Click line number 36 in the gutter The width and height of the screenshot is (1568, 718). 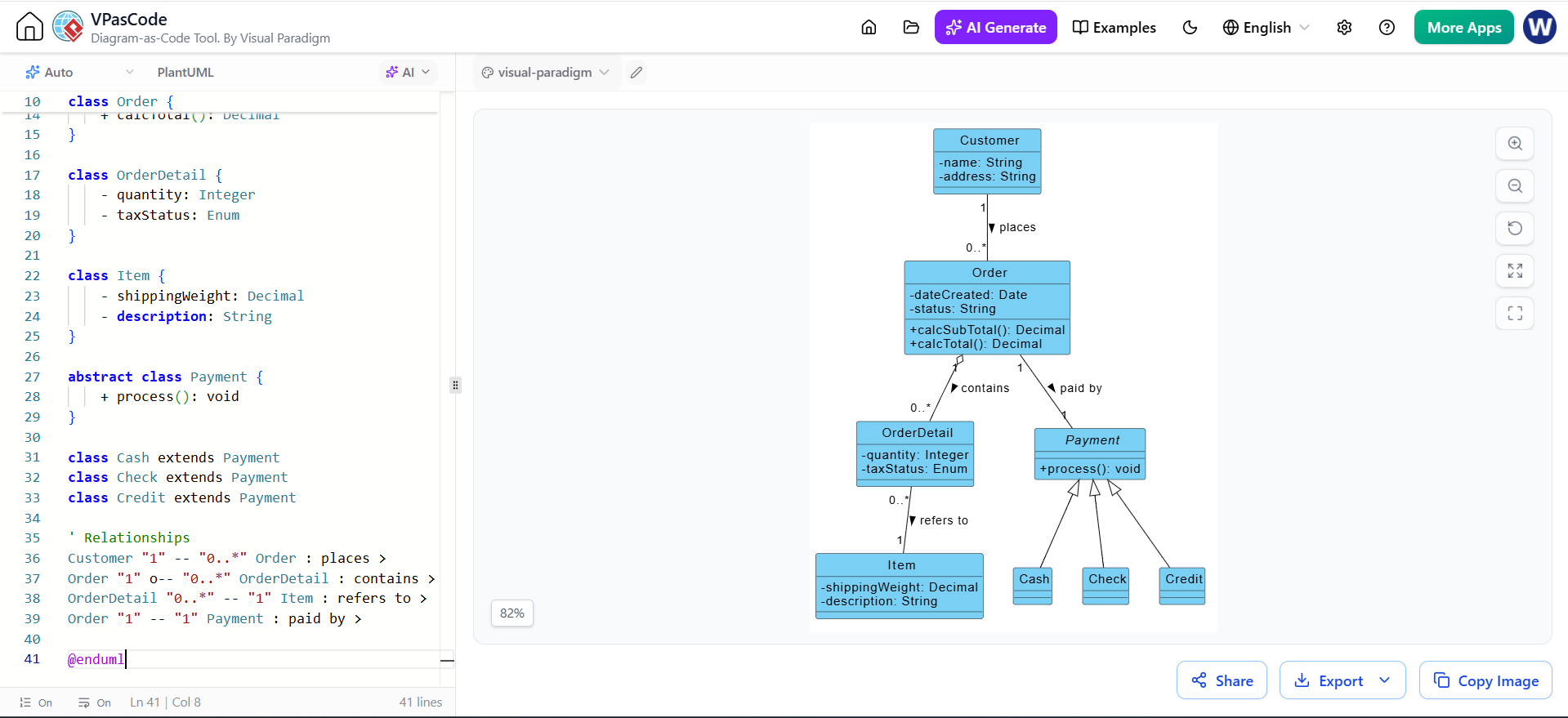(32, 558)
